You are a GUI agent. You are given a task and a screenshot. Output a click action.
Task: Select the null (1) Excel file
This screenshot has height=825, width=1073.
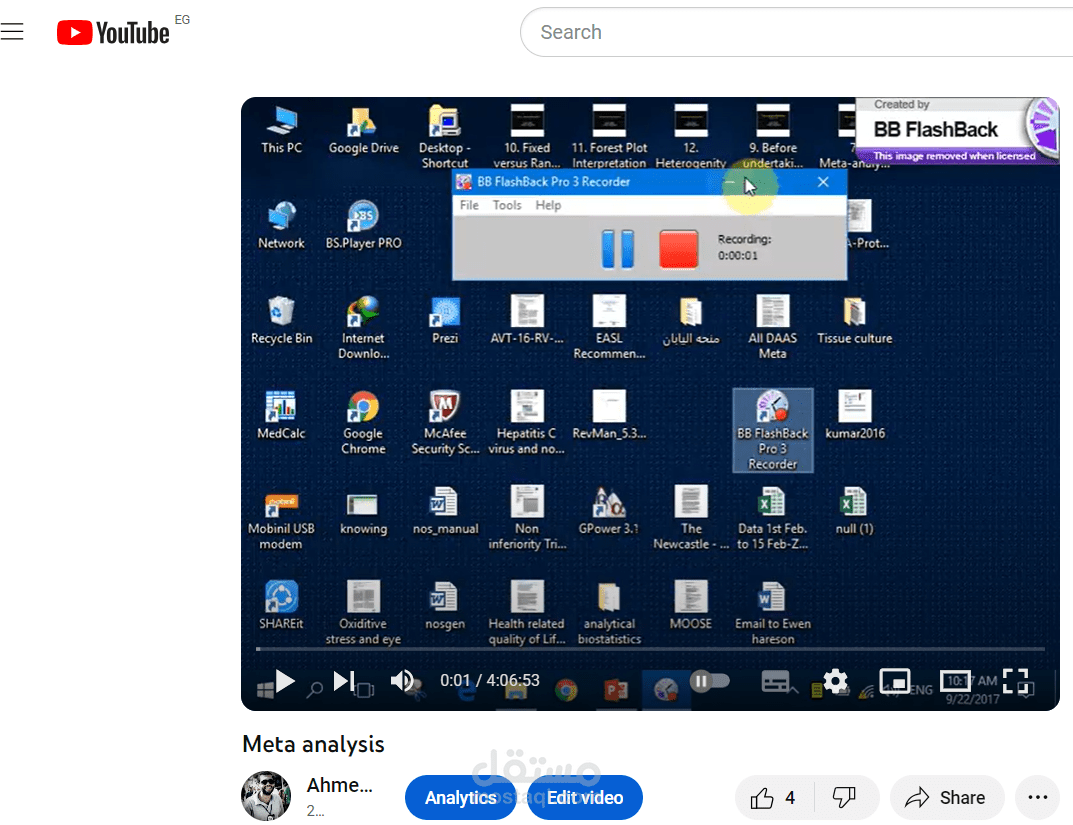click(855, 510)
